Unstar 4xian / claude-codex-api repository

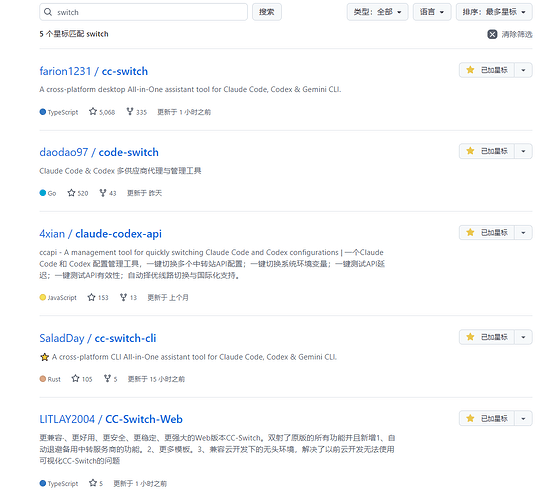coord(486,233)
